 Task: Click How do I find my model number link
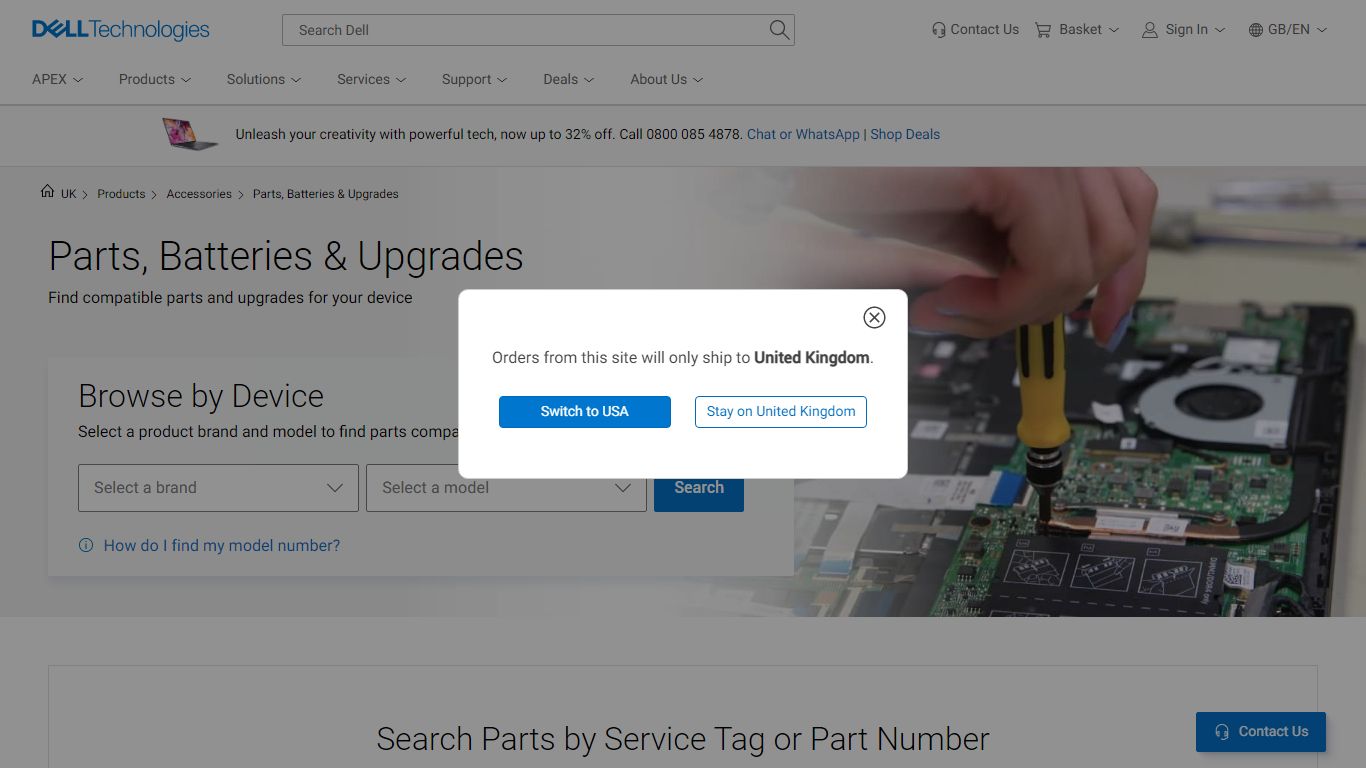[222, 546]
